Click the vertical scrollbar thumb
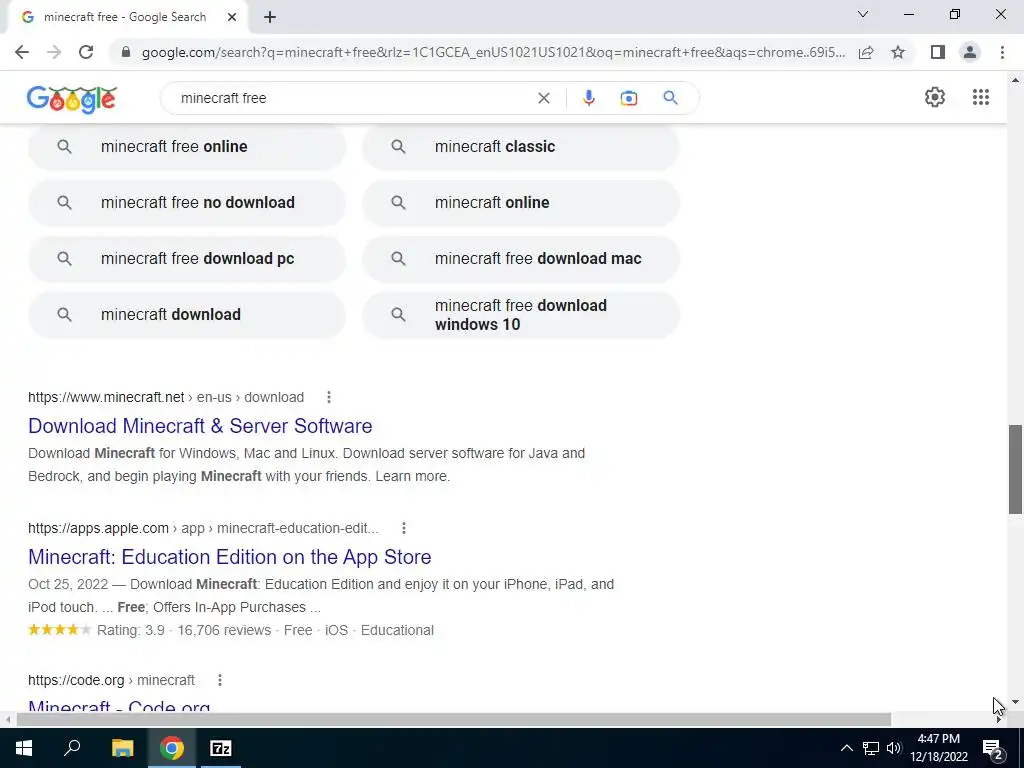 tap(1015, 469)
